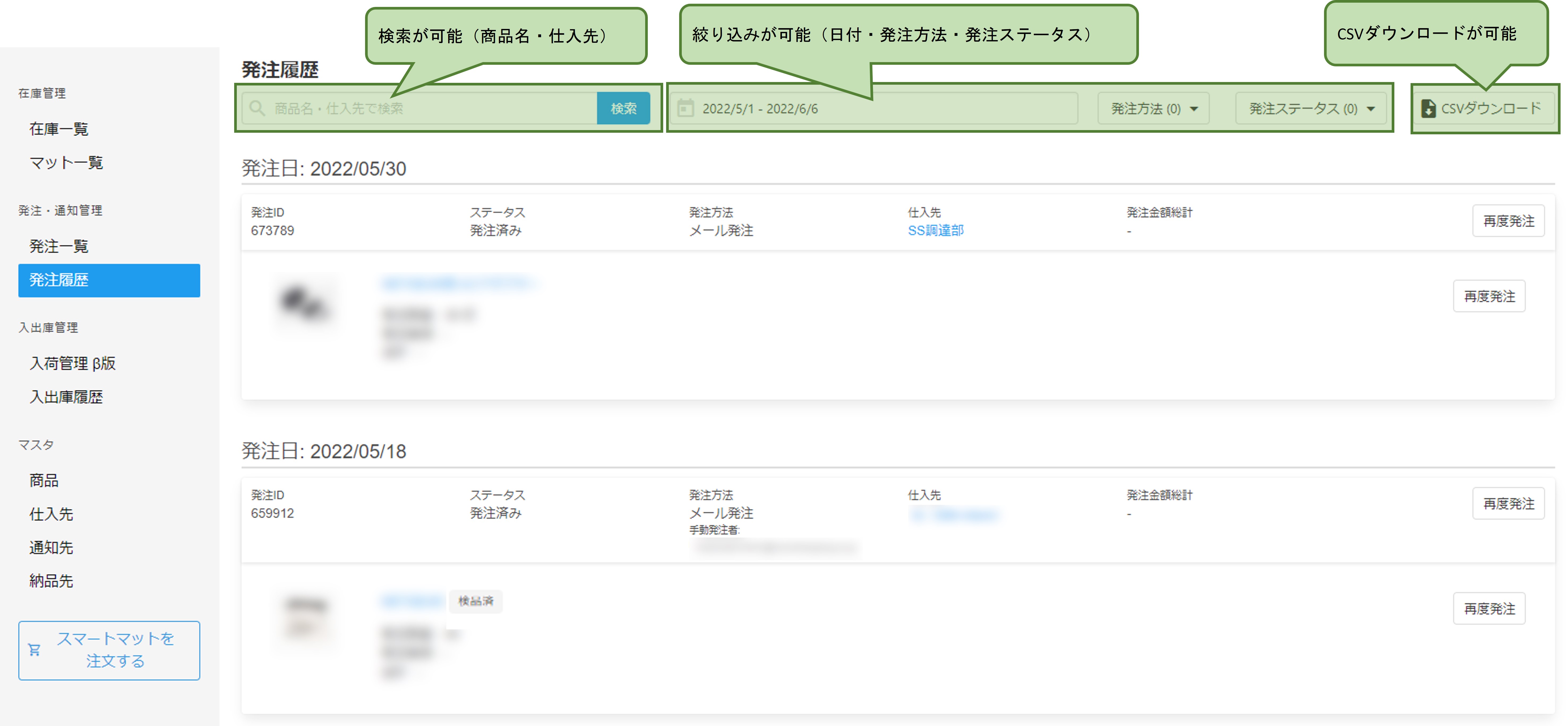
Task: Click 再度発注 in order 673789 header
Action: point(1508,221)
